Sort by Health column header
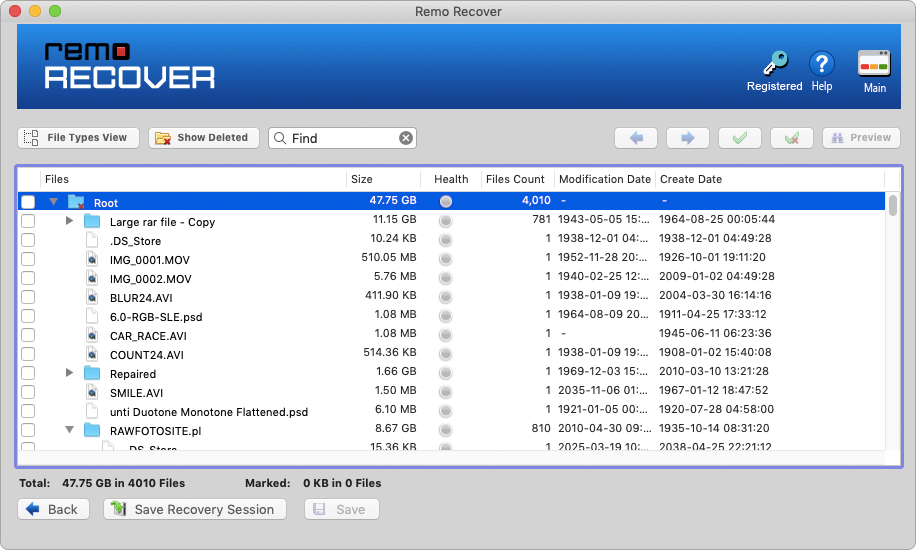916x550 pixels. point(451,179)
